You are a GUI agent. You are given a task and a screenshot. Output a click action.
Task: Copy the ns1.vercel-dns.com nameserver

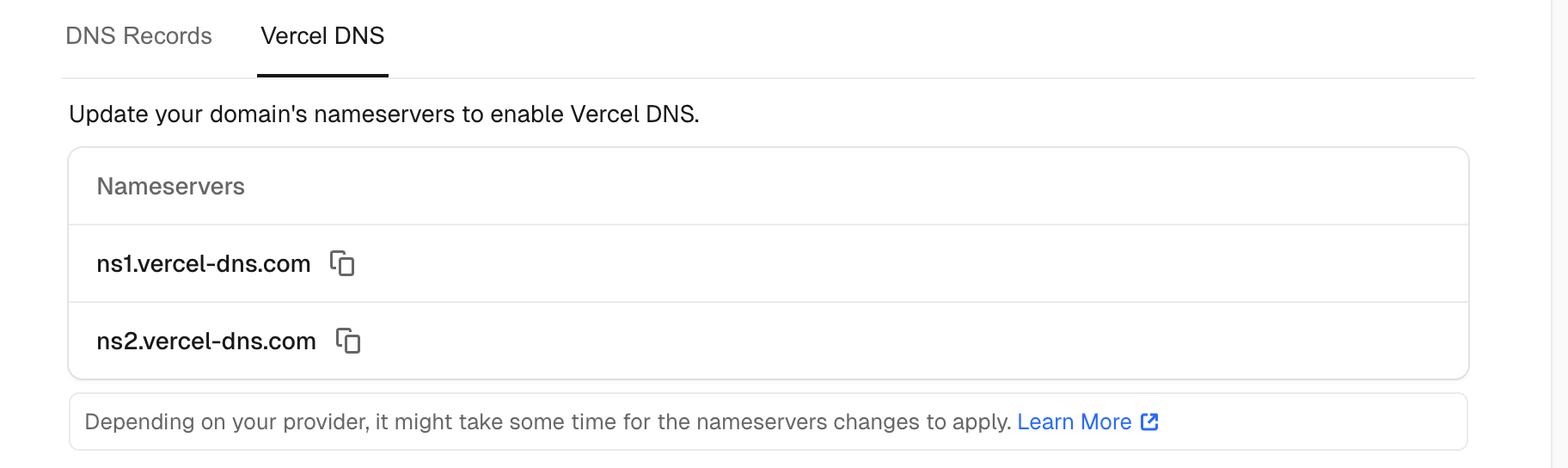tap(342, 263)
